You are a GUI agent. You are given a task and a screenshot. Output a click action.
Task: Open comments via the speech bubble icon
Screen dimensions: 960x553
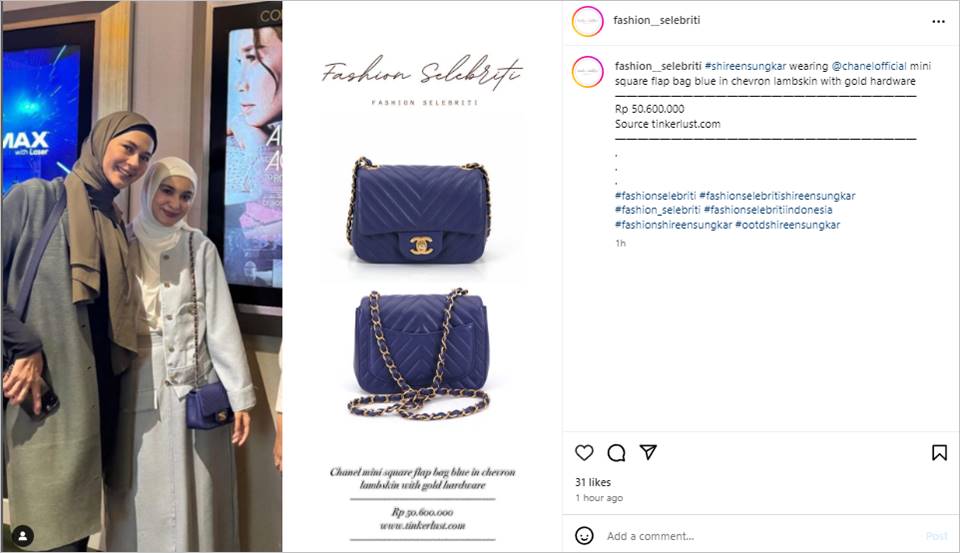coord(616,453)
